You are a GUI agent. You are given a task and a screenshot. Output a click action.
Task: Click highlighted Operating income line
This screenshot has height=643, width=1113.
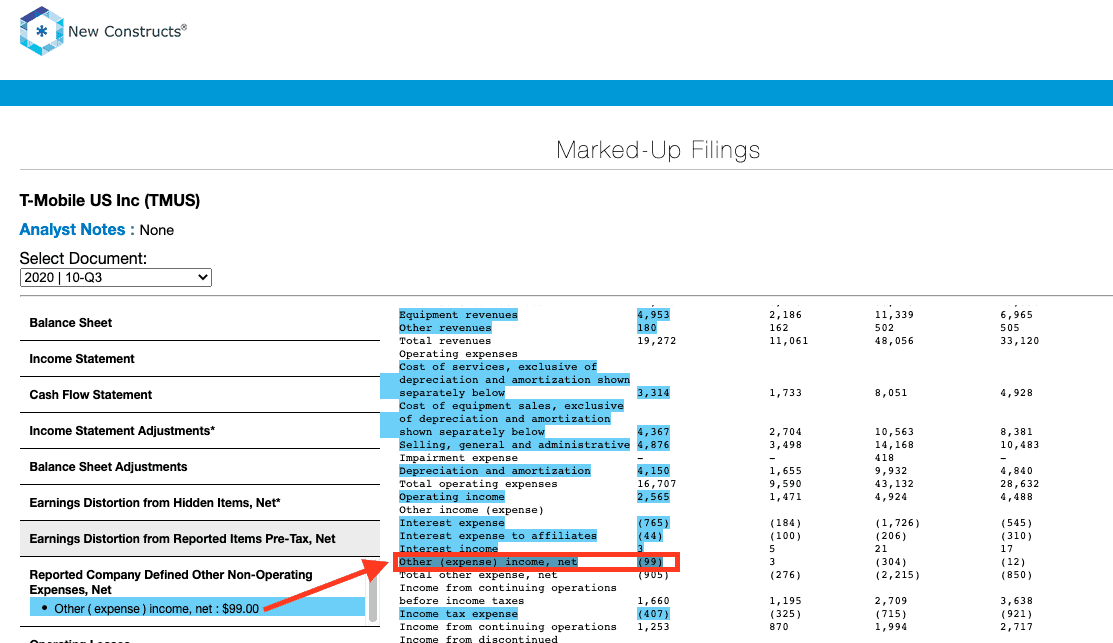[x=451, y=497]
